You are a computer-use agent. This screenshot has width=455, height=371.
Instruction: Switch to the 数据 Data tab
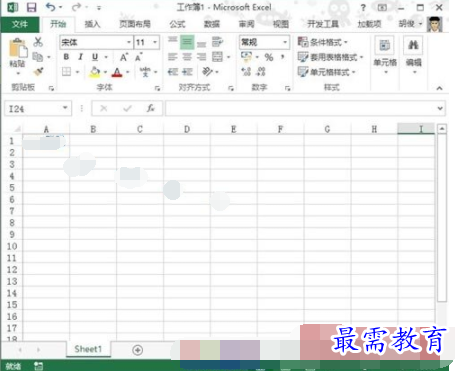tap(212, 24)
